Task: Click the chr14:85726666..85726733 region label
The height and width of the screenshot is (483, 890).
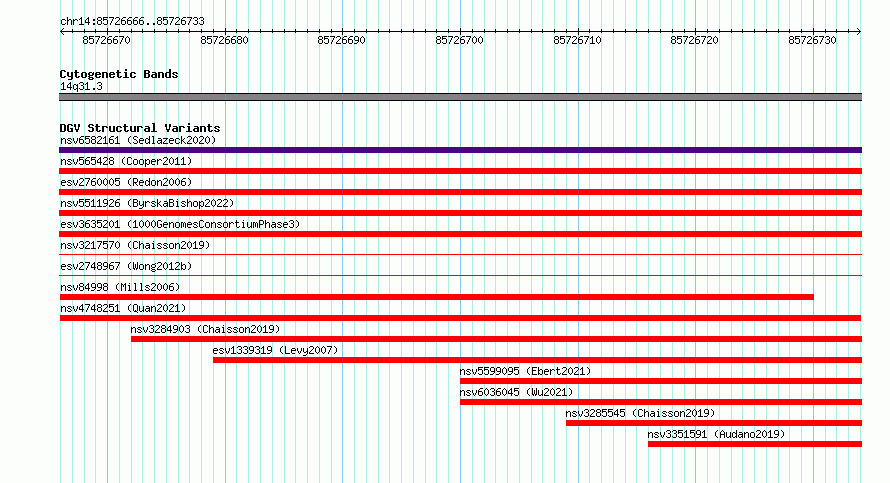Action: coord(132,21)
